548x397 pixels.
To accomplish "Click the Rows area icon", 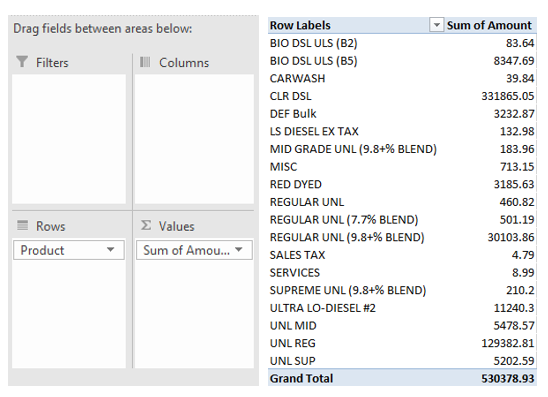I will (x=23, y=225).
